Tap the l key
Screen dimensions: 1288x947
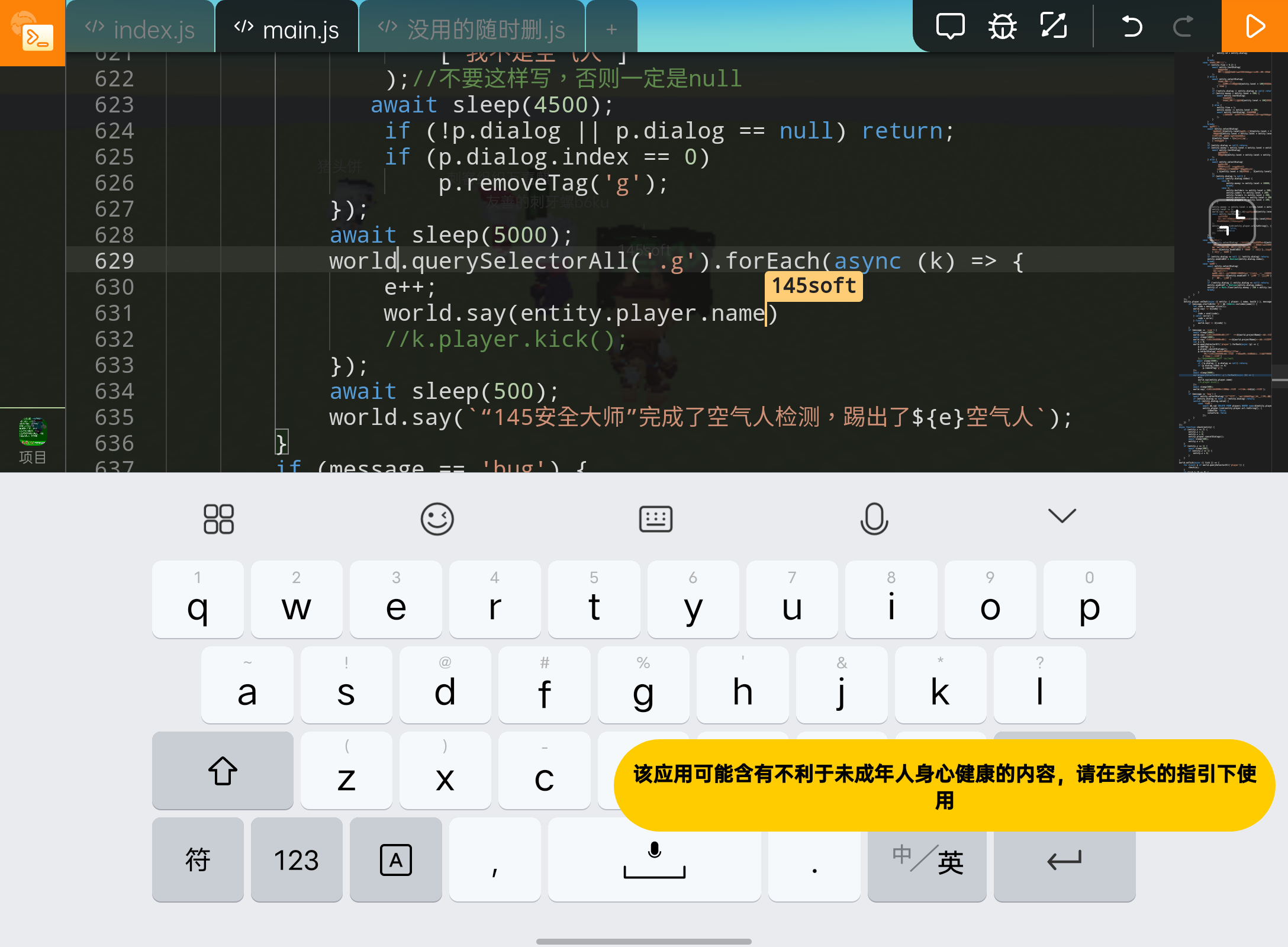[x=1040, y=685]
